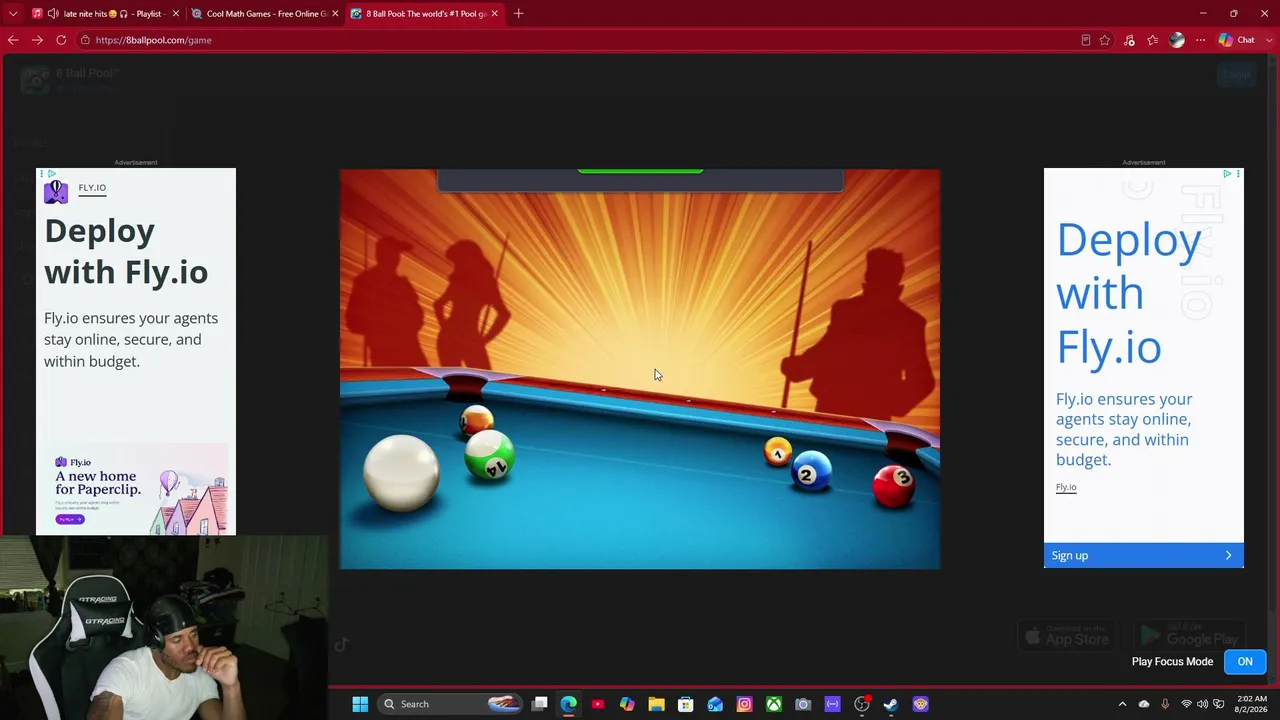Open the FLY.IO link in left ad

[92, 188]
